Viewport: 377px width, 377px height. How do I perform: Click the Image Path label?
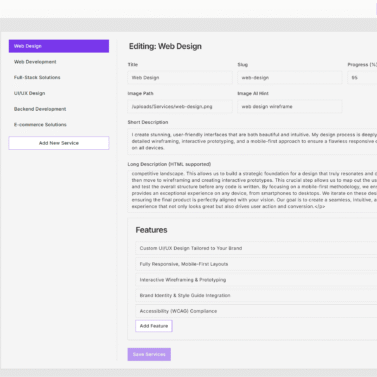coord(140,93)
